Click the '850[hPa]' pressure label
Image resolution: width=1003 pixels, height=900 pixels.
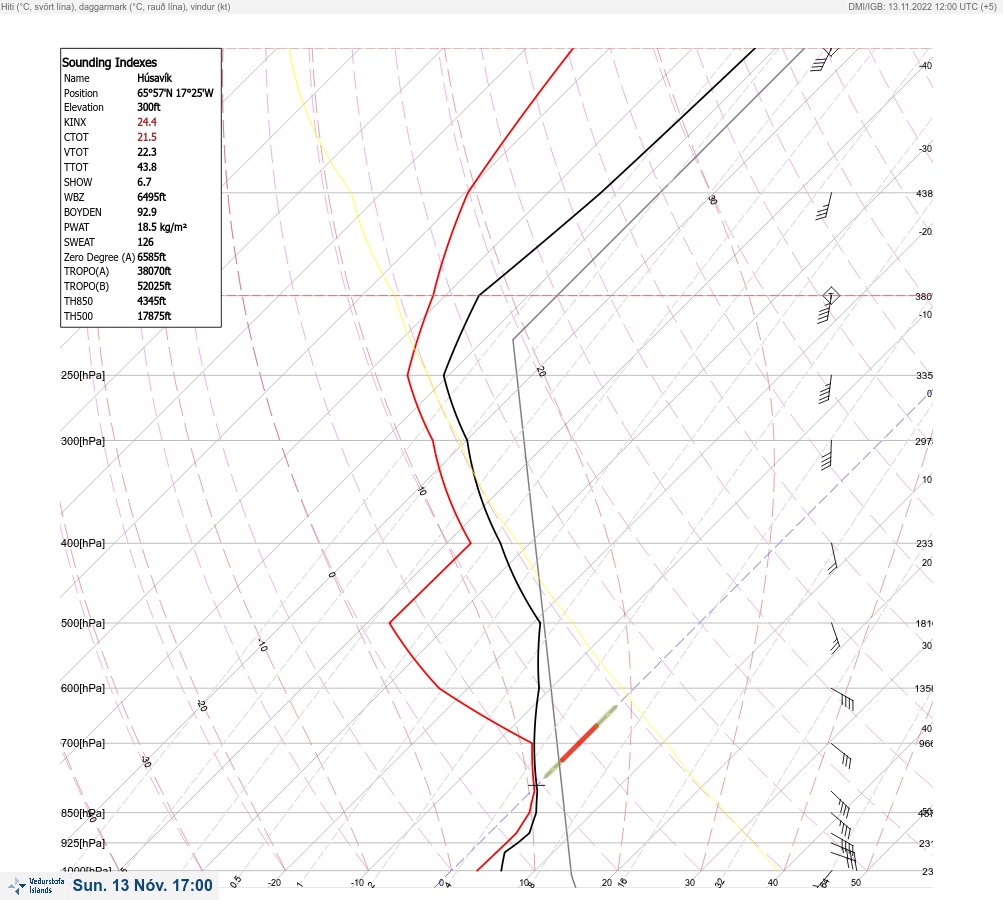[x=83, y=814]
